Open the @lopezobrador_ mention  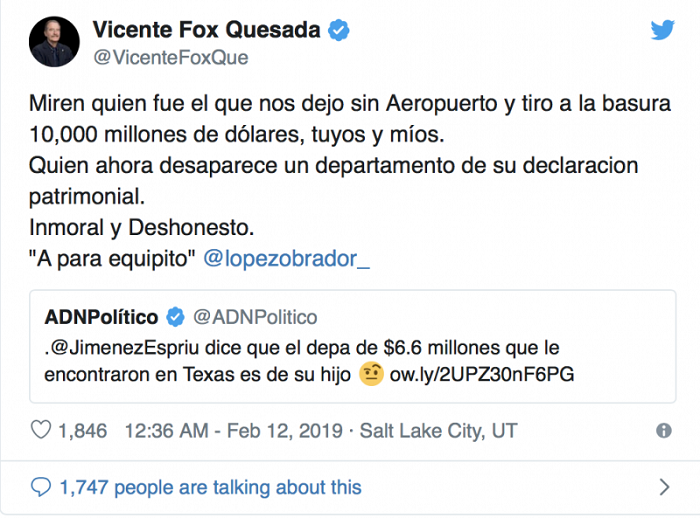(286, 258)
